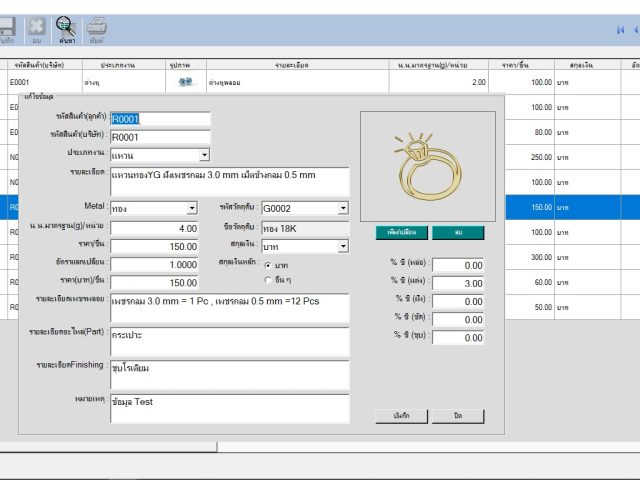Expand the Metal dropdown list
Viewport: 640px width, 480px height.
(192, 208)
